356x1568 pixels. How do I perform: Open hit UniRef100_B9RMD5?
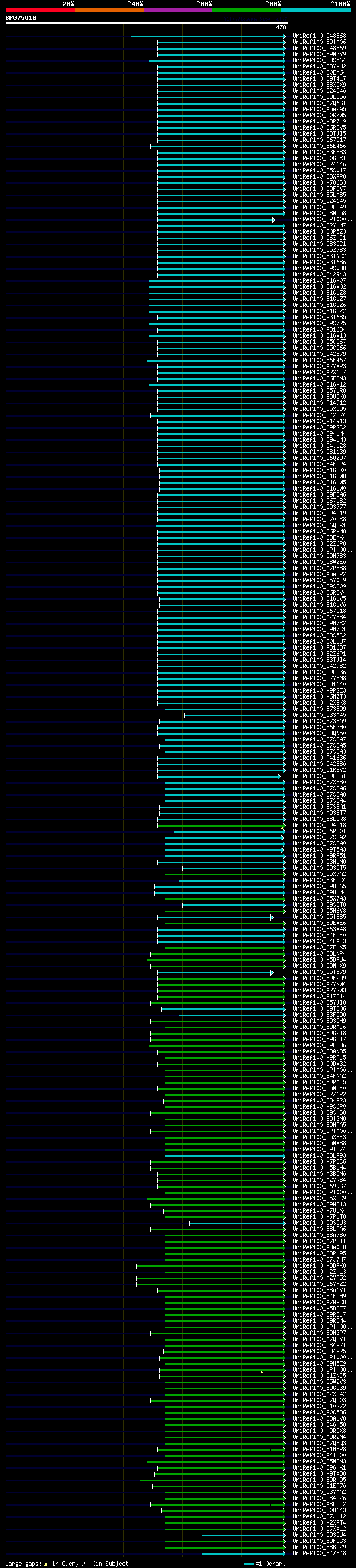point(319,1480)
